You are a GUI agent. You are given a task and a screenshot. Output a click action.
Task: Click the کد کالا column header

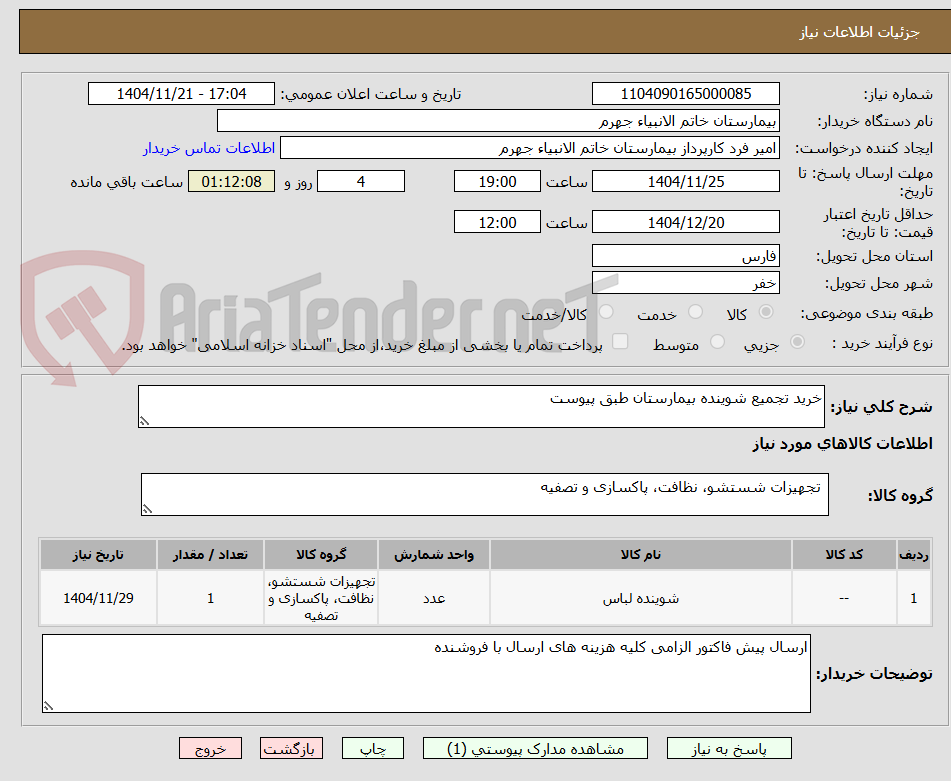click(x=844, y=554)
